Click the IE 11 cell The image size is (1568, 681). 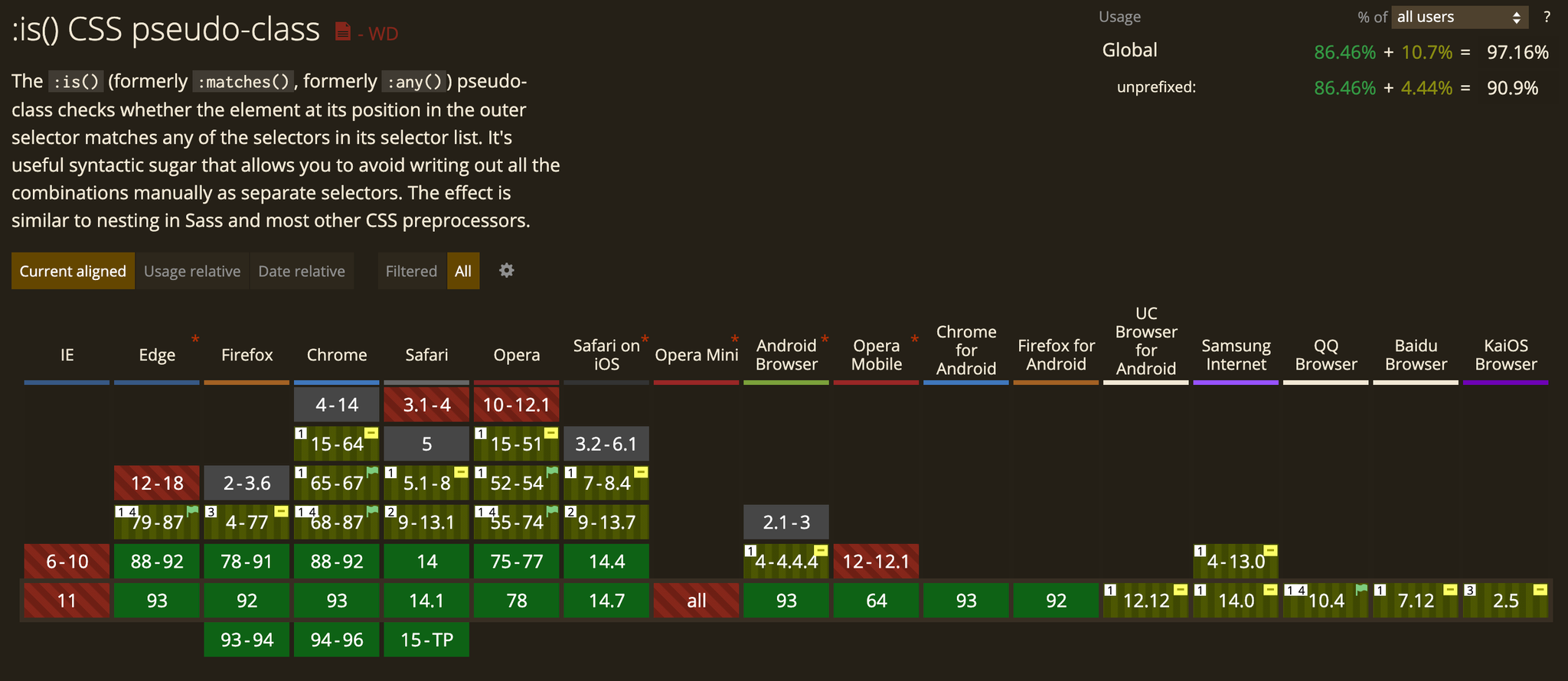tap(67, 601)
